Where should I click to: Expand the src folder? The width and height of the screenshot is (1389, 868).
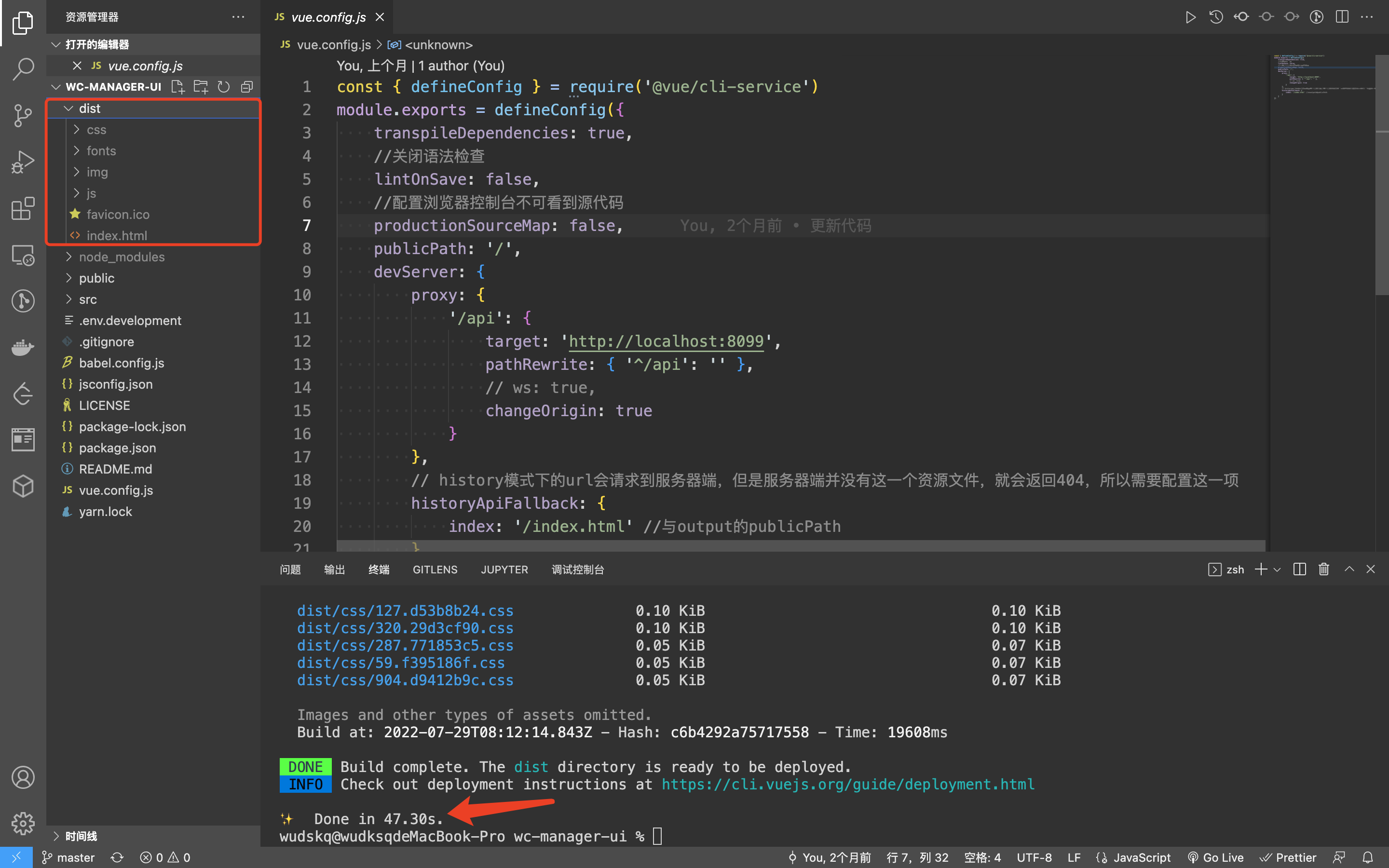click(153, 299)
